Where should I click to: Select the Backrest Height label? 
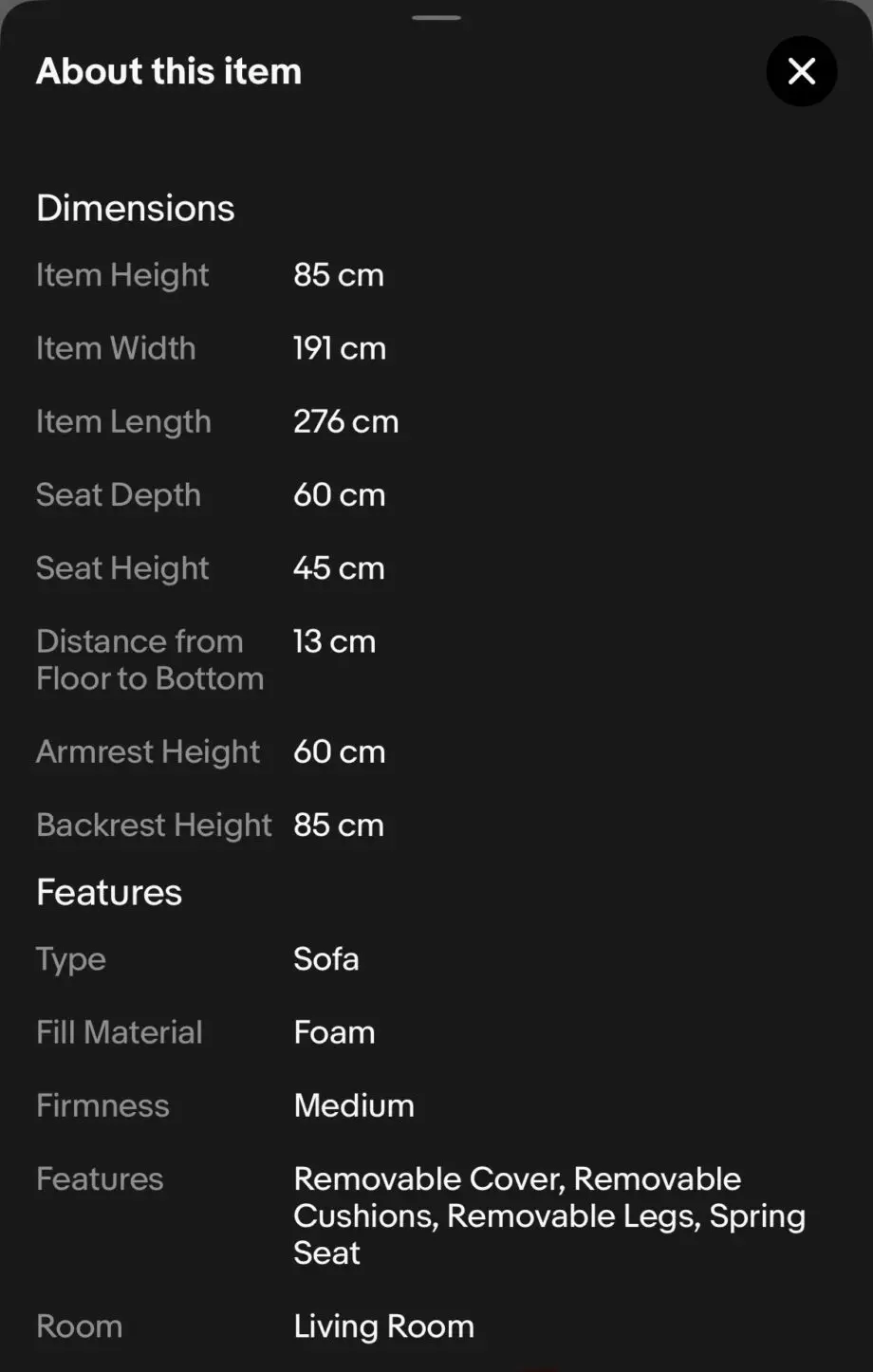pos(154,825)
